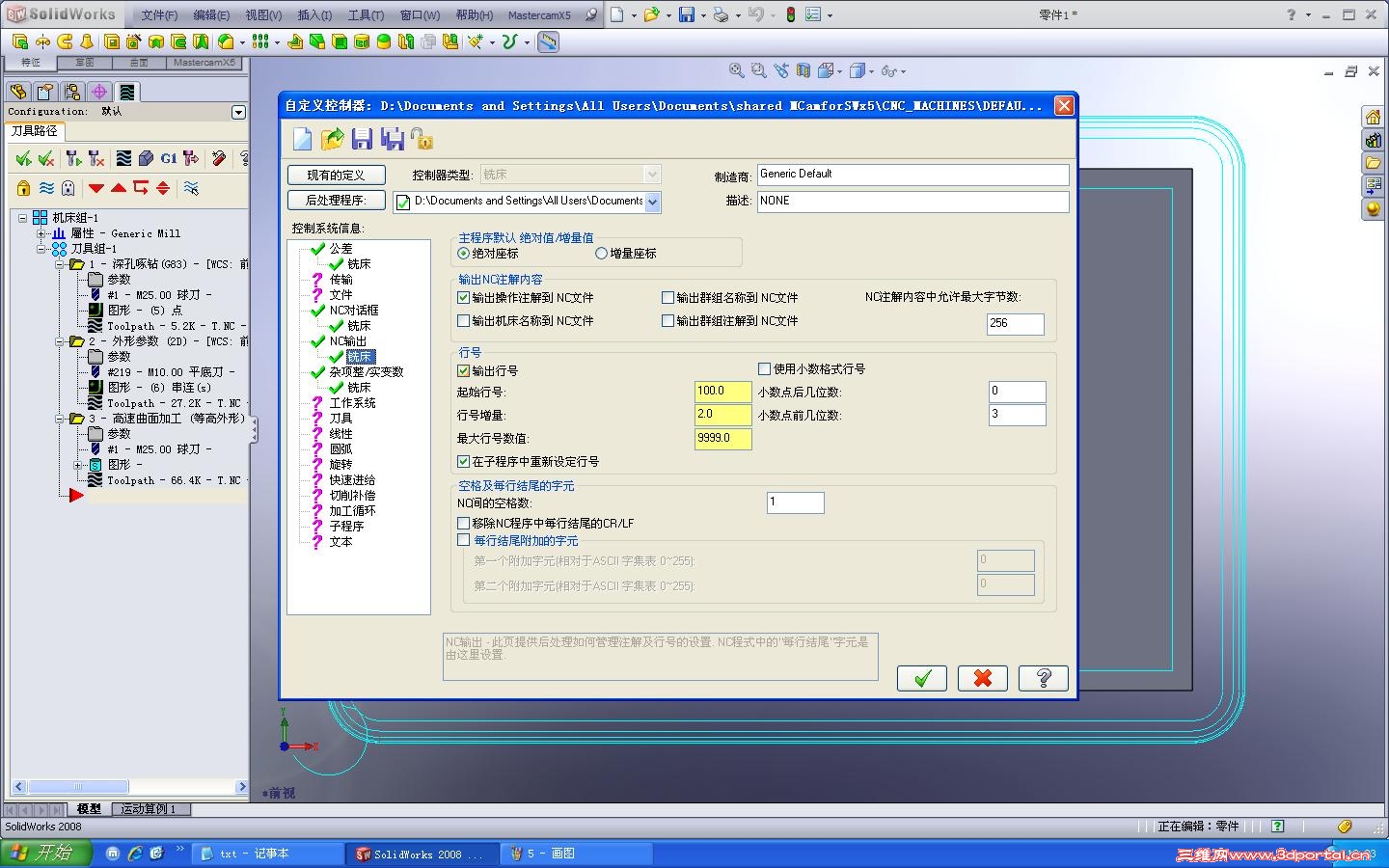Select incremental coordinates radio button (增量座标)
1389x868 pixels.
coord(602,254)
